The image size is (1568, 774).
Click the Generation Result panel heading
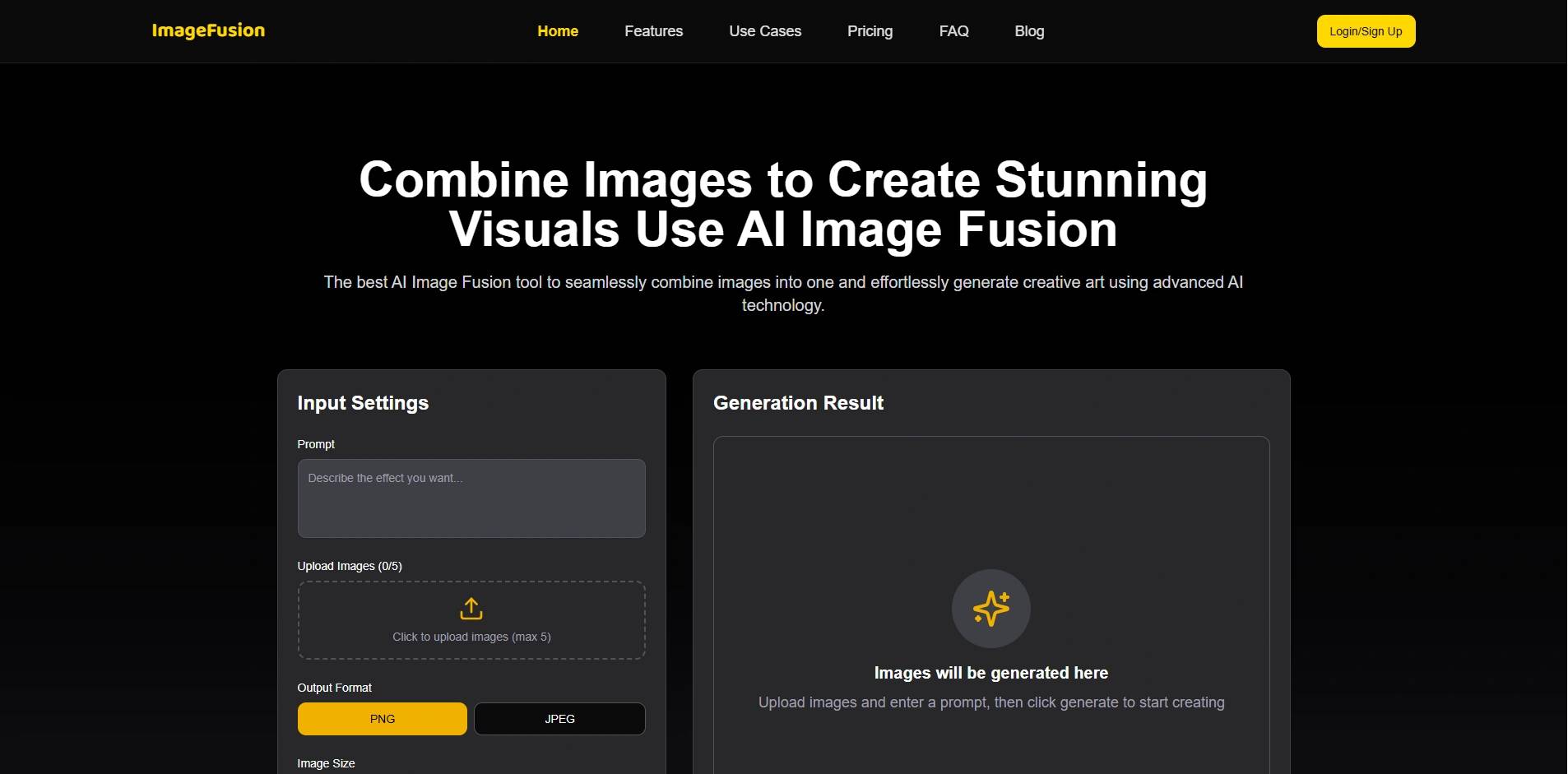798,402
